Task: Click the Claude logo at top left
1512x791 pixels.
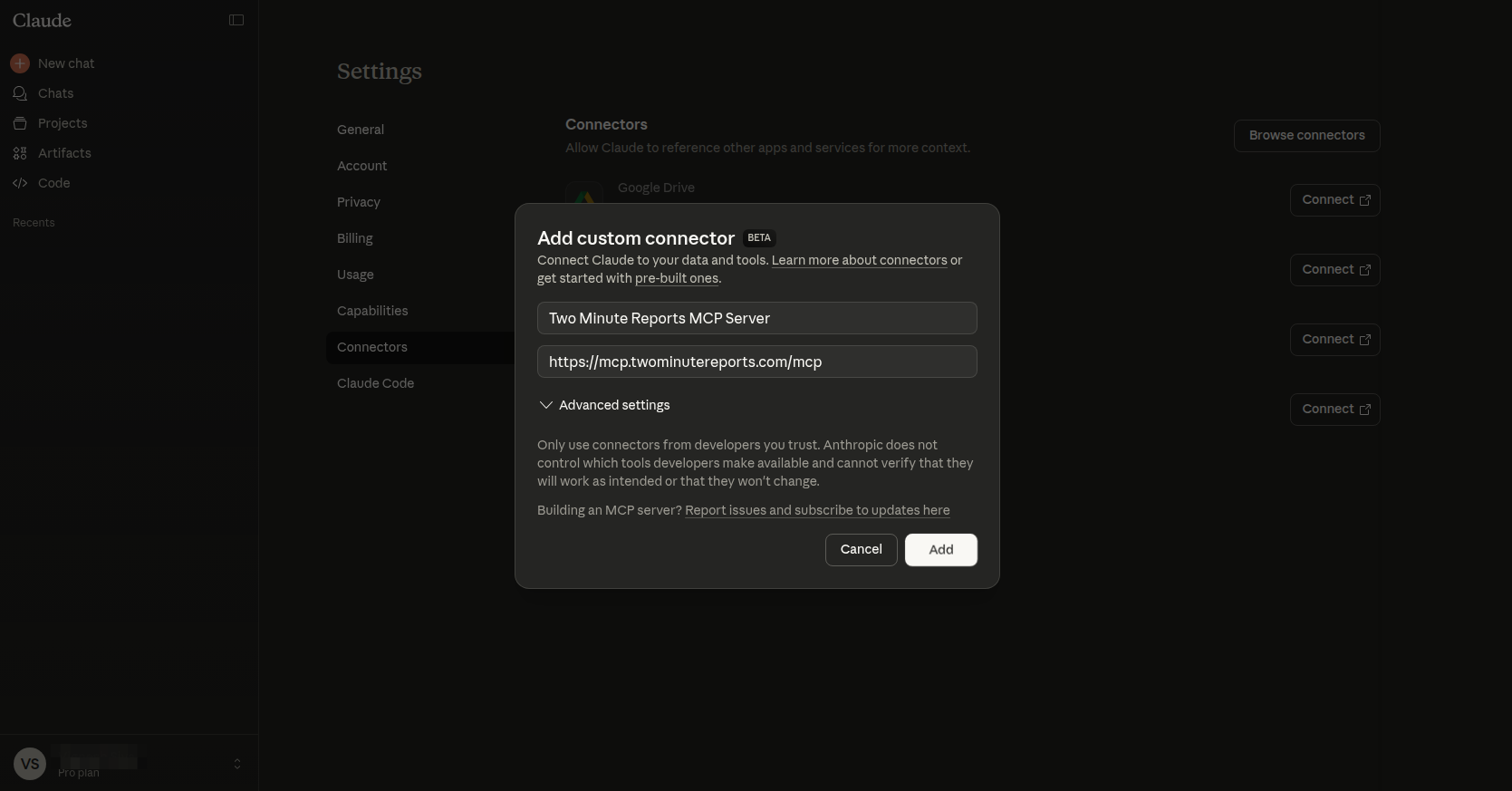Action: click(x=42, y=20)
